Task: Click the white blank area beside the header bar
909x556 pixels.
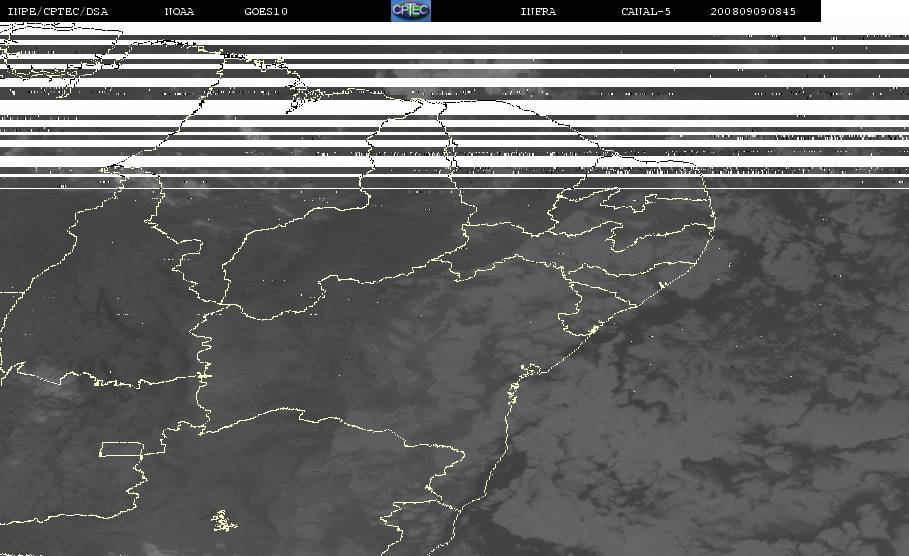Action: (865, 11)
